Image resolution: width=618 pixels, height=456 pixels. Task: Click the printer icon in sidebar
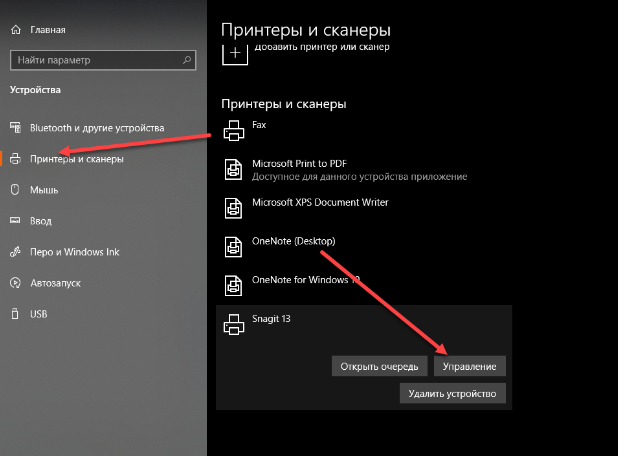click(15, 158)
